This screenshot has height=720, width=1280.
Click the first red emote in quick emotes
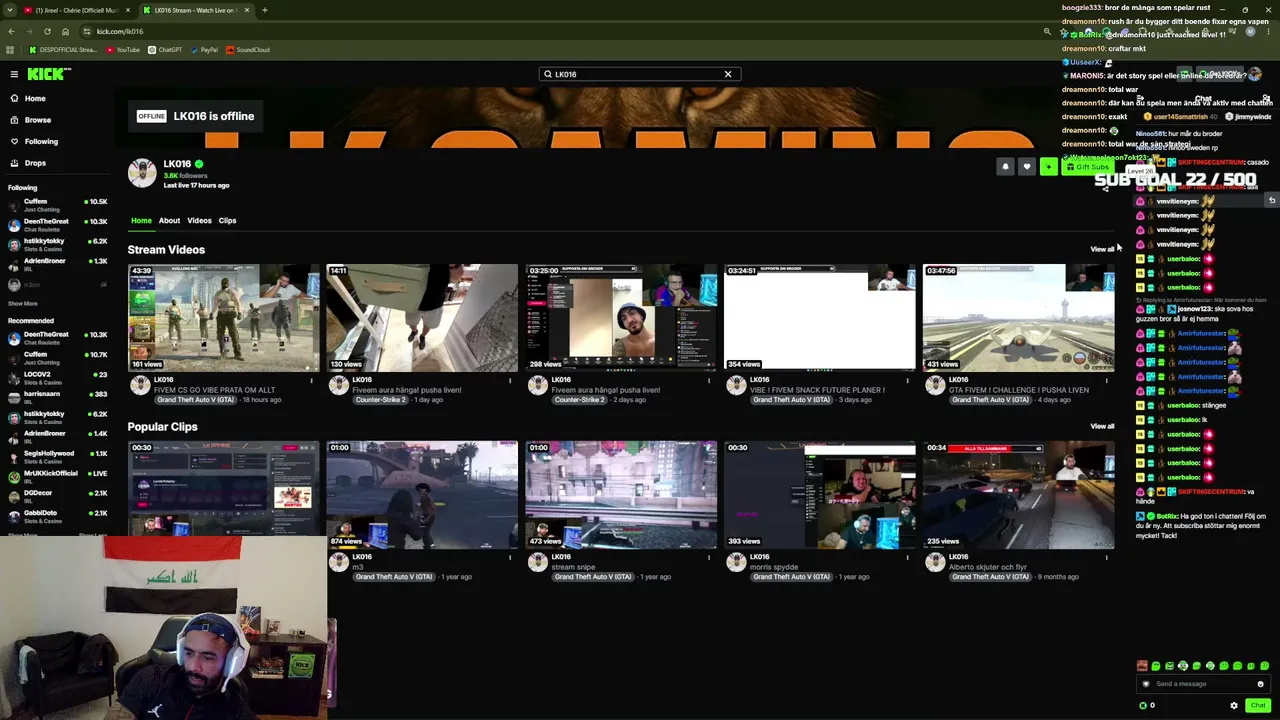(1142, 666)
